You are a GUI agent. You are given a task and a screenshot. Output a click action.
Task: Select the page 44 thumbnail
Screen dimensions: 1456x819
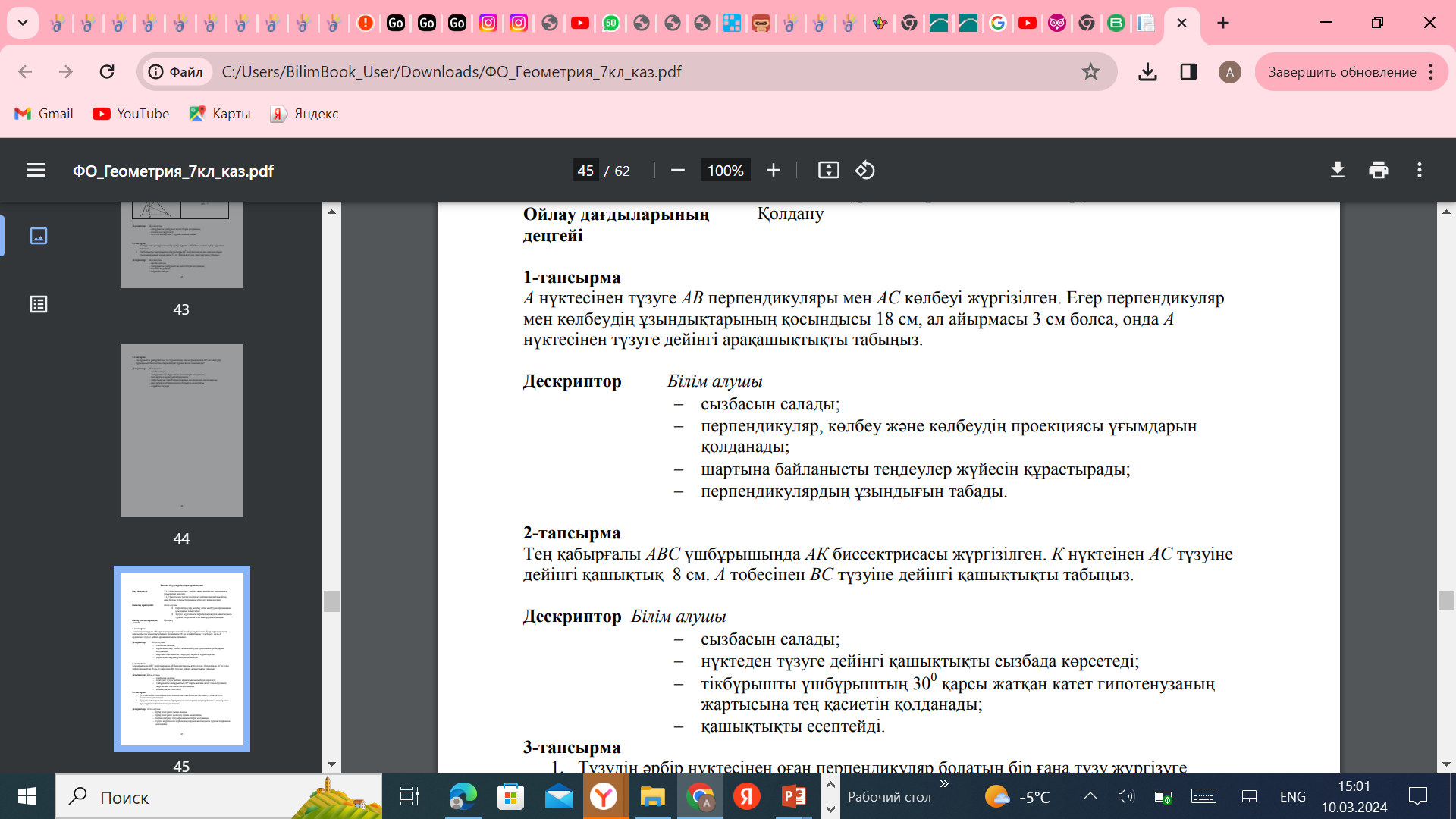tap(182, 431)
